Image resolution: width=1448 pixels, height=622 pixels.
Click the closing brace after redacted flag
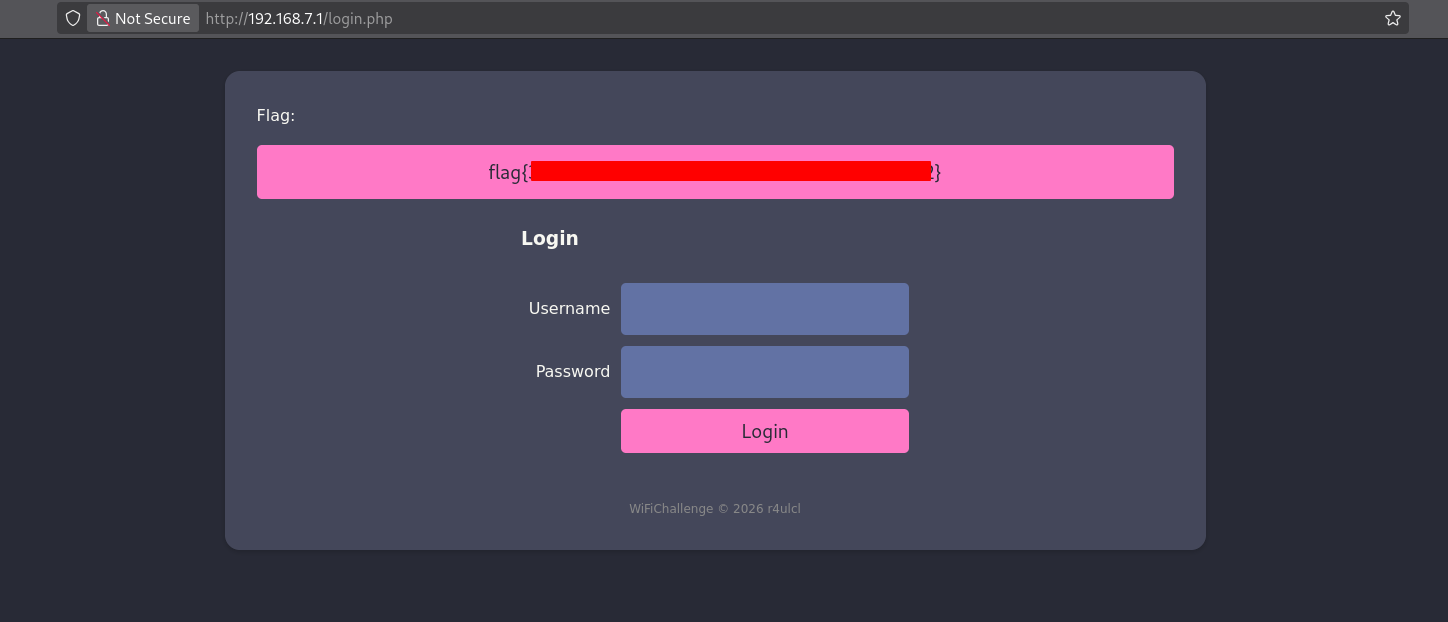(937, 172)
